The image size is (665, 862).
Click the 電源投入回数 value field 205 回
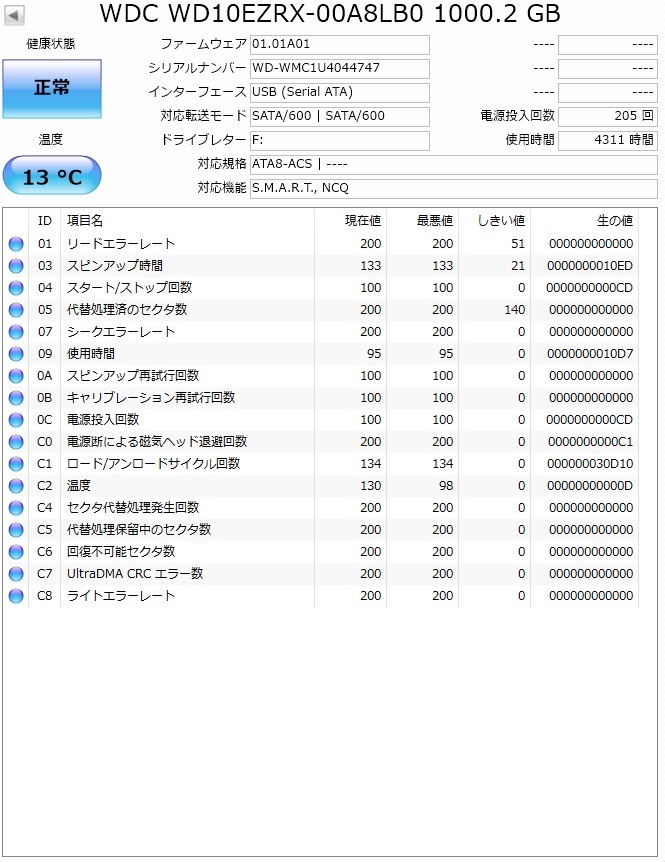click(x=607, y=116)
